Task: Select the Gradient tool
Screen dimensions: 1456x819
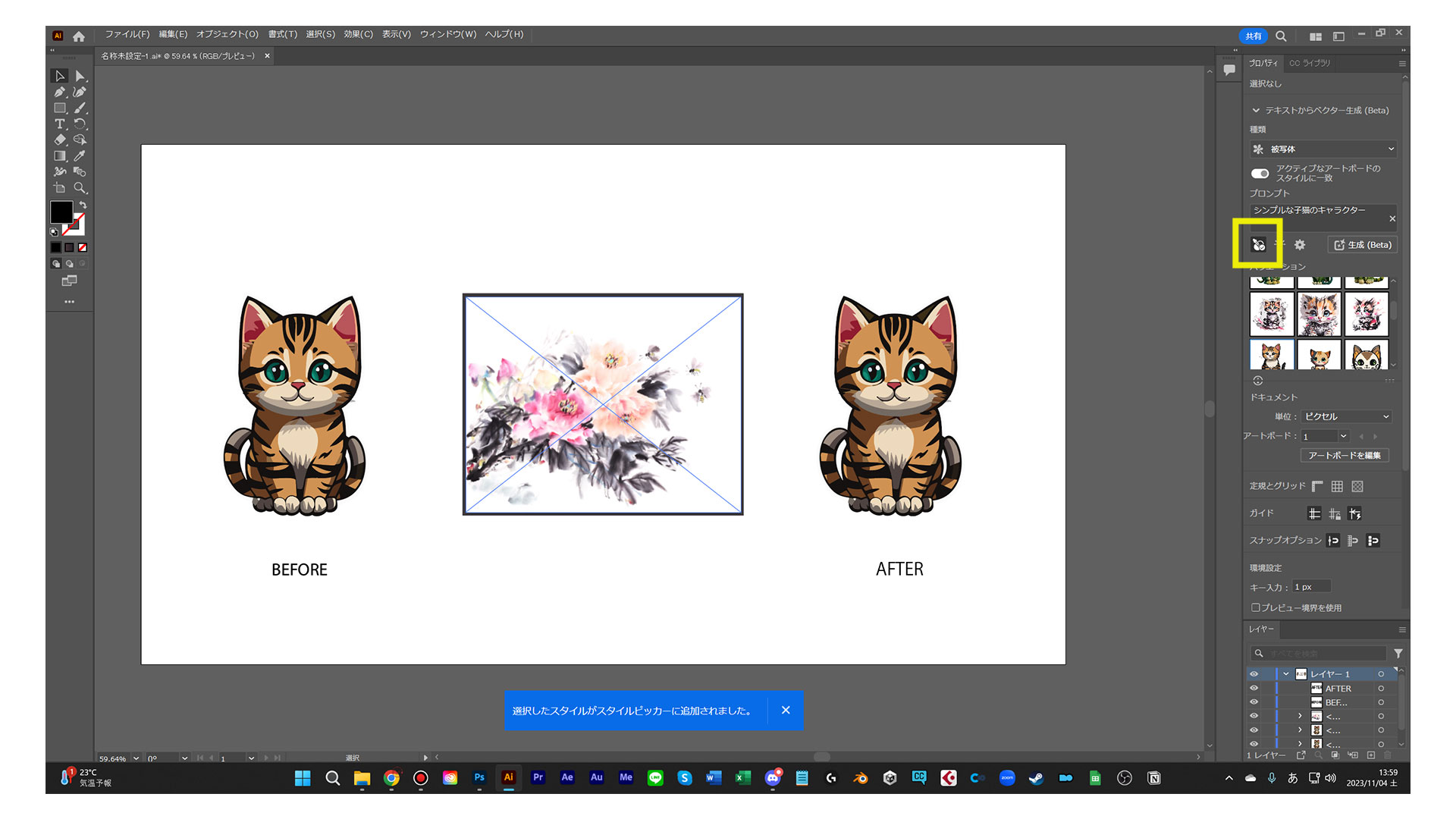Action: pyautogui.click(x=60, y=155)
